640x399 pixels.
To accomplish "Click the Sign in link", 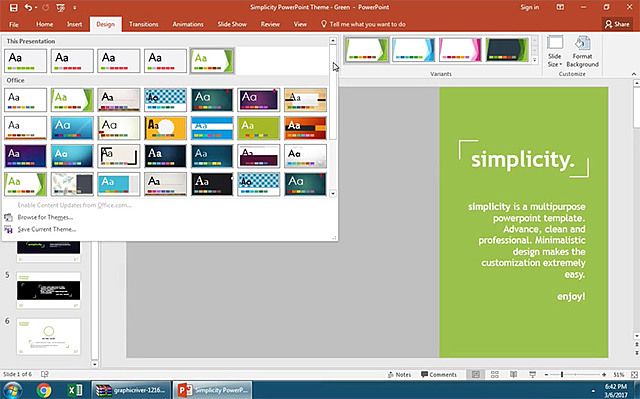I will 529,7.
